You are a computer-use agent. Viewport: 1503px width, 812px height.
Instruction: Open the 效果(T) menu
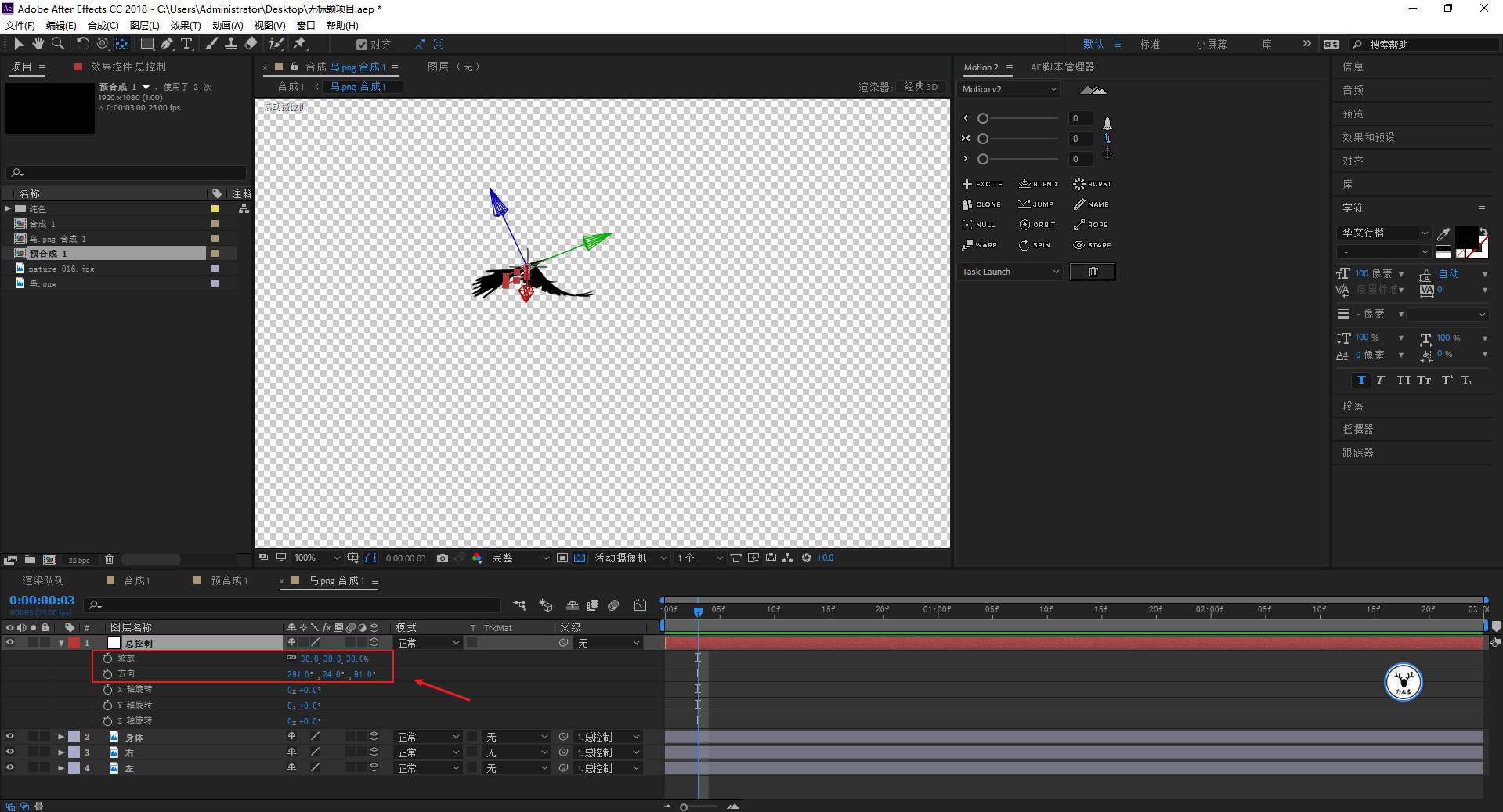(186, 26)
